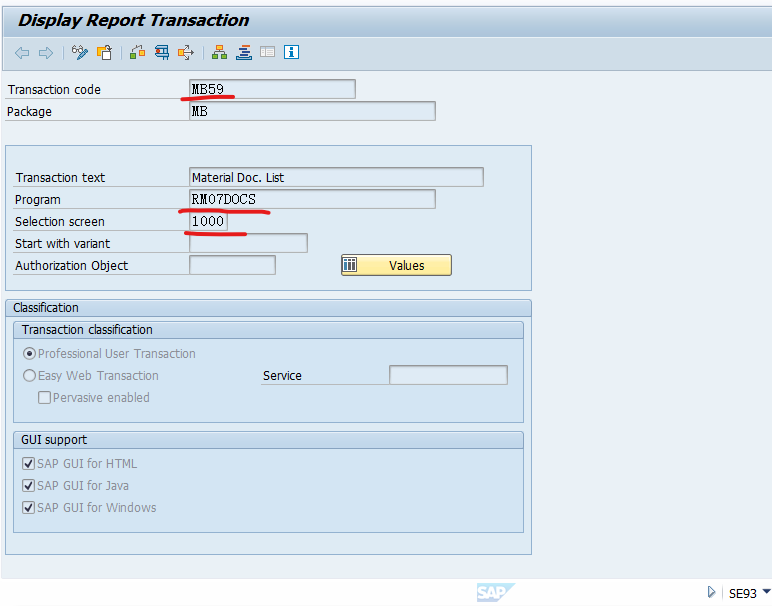The height and width of the screenshot is (606, 772).
Task: Click the Transaction code field MB59
Action: click(272, 89)
